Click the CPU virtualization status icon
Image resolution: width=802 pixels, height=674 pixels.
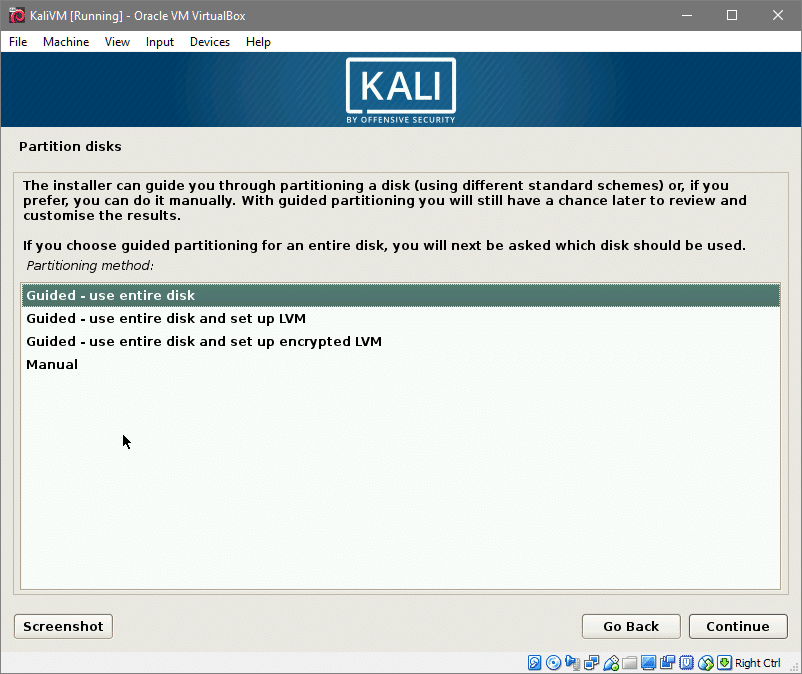pyautogui.click(x=686, y=663)
